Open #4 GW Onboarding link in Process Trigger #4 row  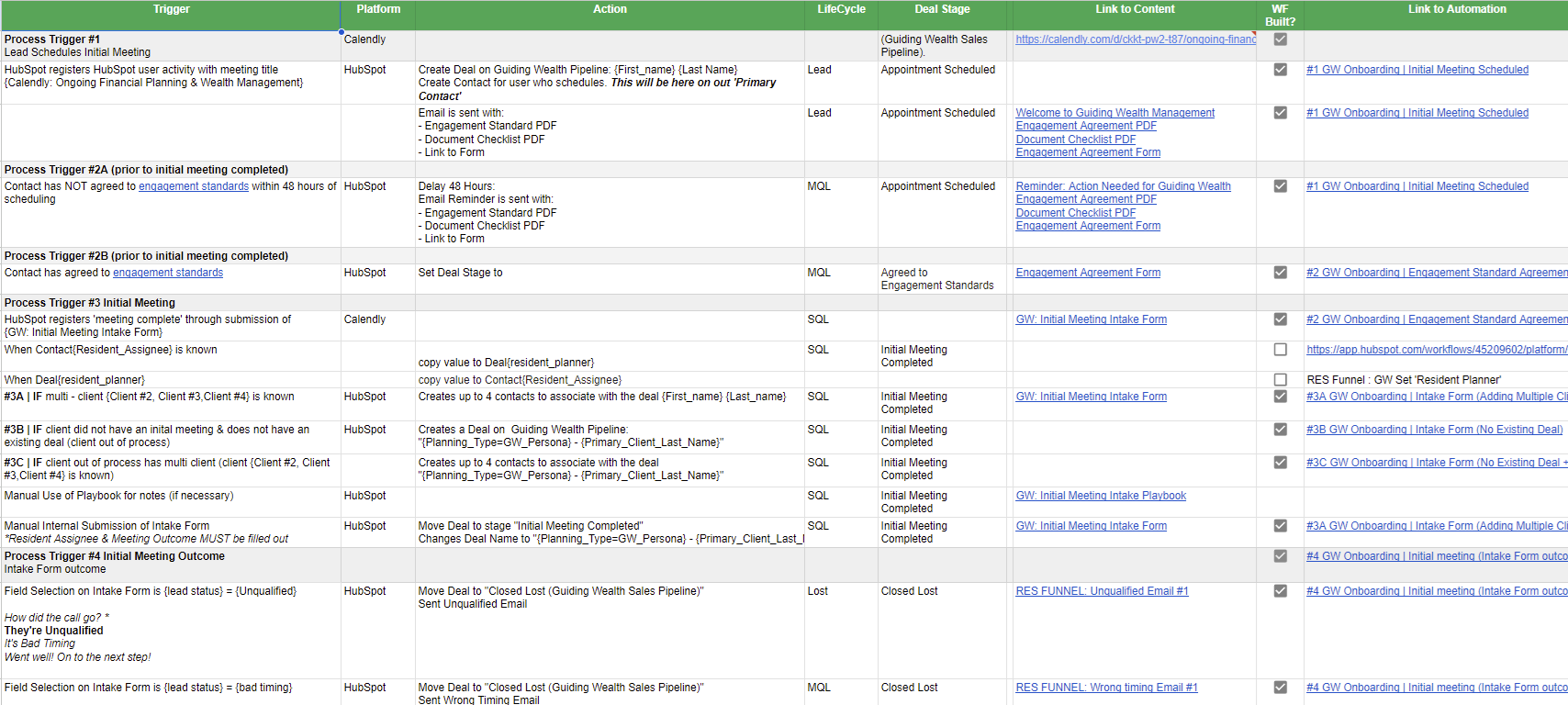pos(1437,556)
